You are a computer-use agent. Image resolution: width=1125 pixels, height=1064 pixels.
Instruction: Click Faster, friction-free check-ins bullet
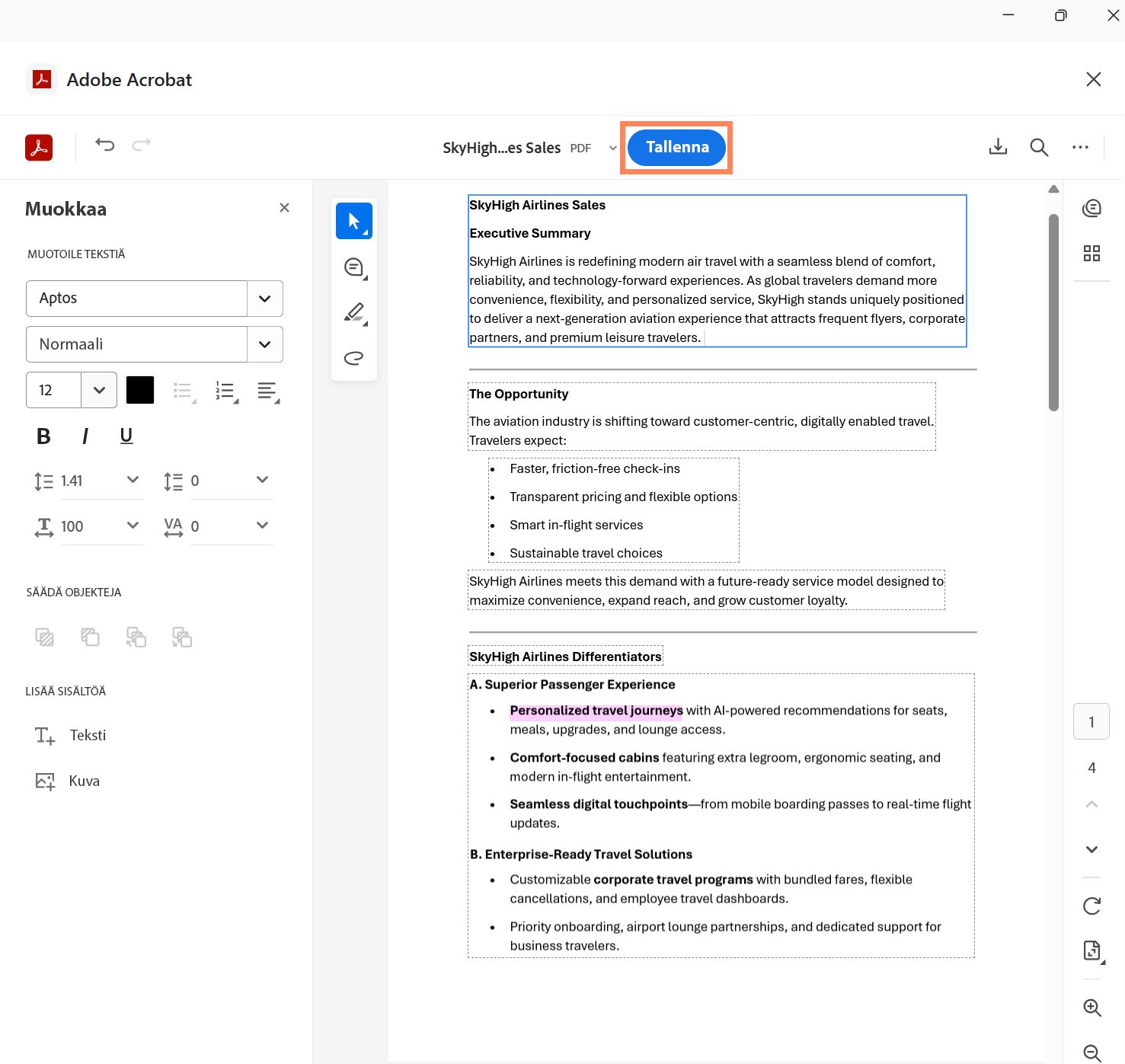(x=595, y=468)
